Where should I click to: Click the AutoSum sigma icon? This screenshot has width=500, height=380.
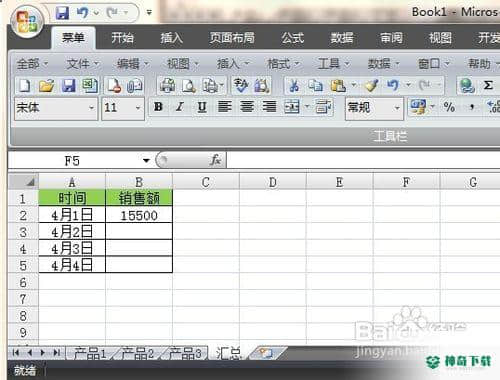click(x=488, y=85)
